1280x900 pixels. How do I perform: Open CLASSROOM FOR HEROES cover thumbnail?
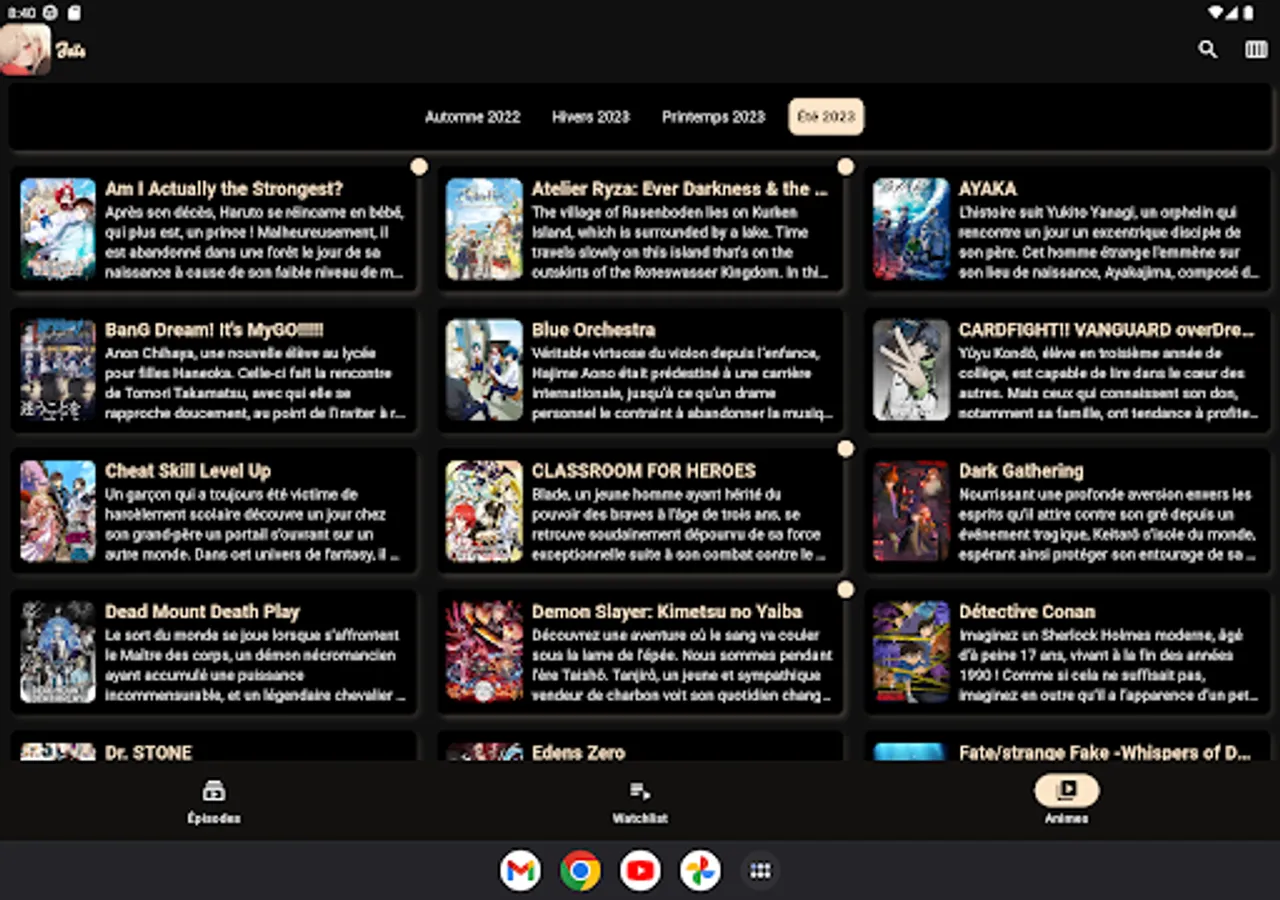[x=484, y=511]
